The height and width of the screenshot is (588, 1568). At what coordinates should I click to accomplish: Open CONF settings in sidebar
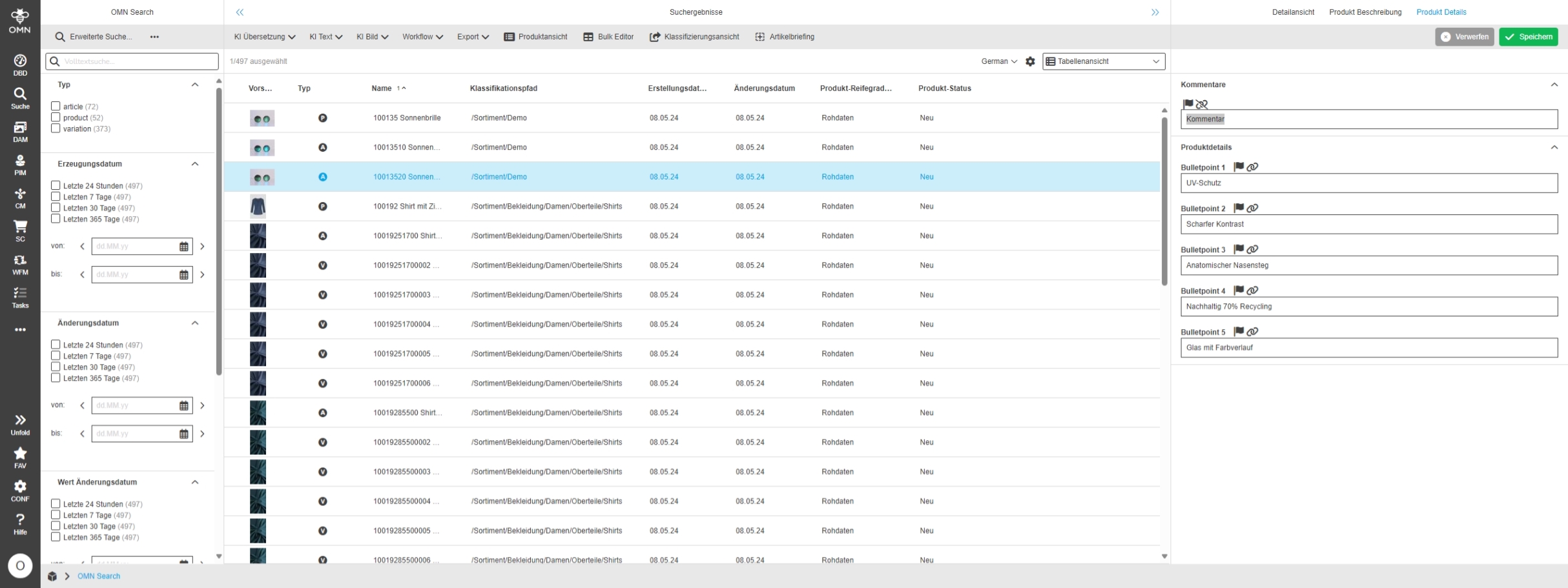[20, 491]
